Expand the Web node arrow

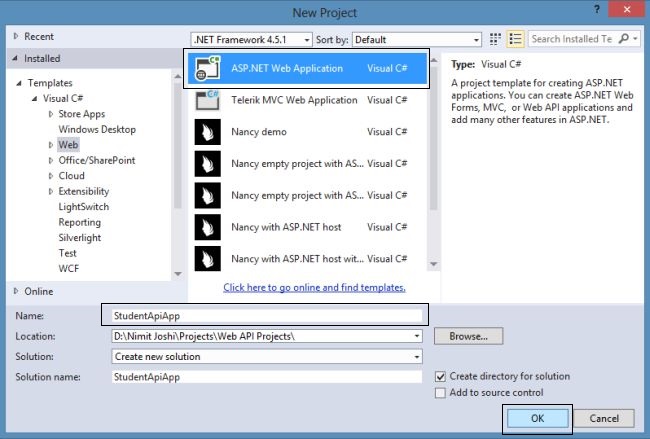[x=51, y=145]
